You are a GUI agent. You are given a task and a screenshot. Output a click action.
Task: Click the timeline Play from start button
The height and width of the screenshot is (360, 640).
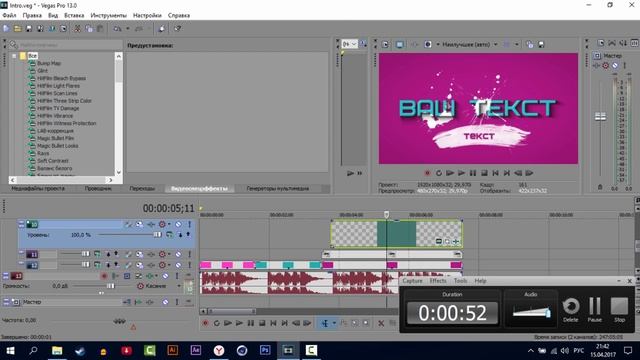point(228,323)
